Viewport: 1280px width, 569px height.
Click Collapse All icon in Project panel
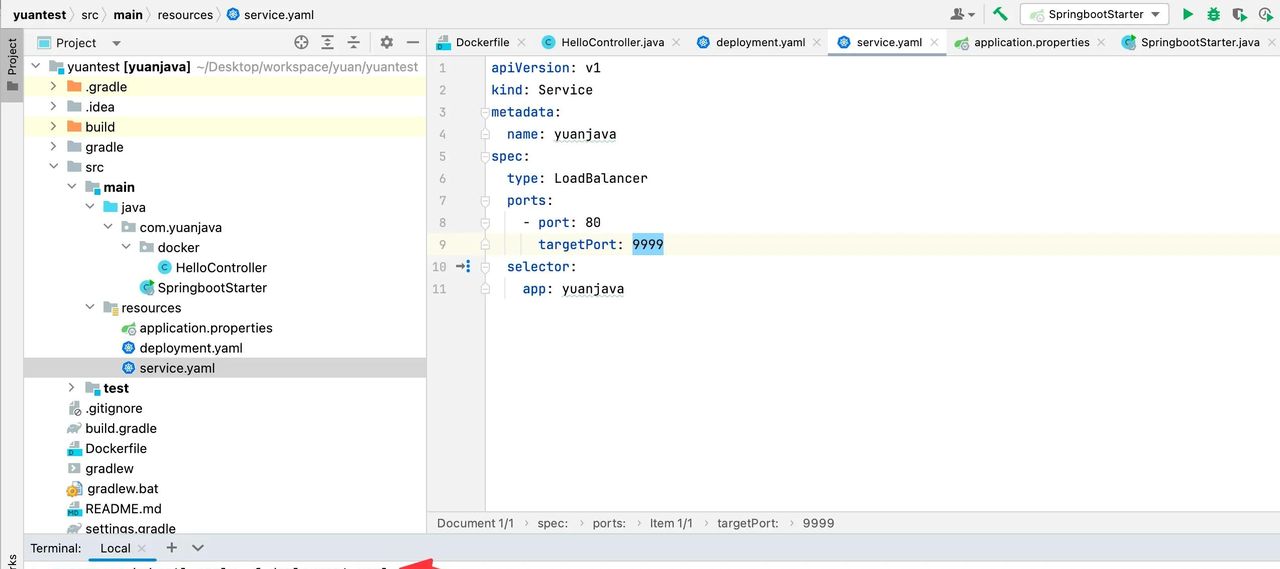click(x=353, y=42)
